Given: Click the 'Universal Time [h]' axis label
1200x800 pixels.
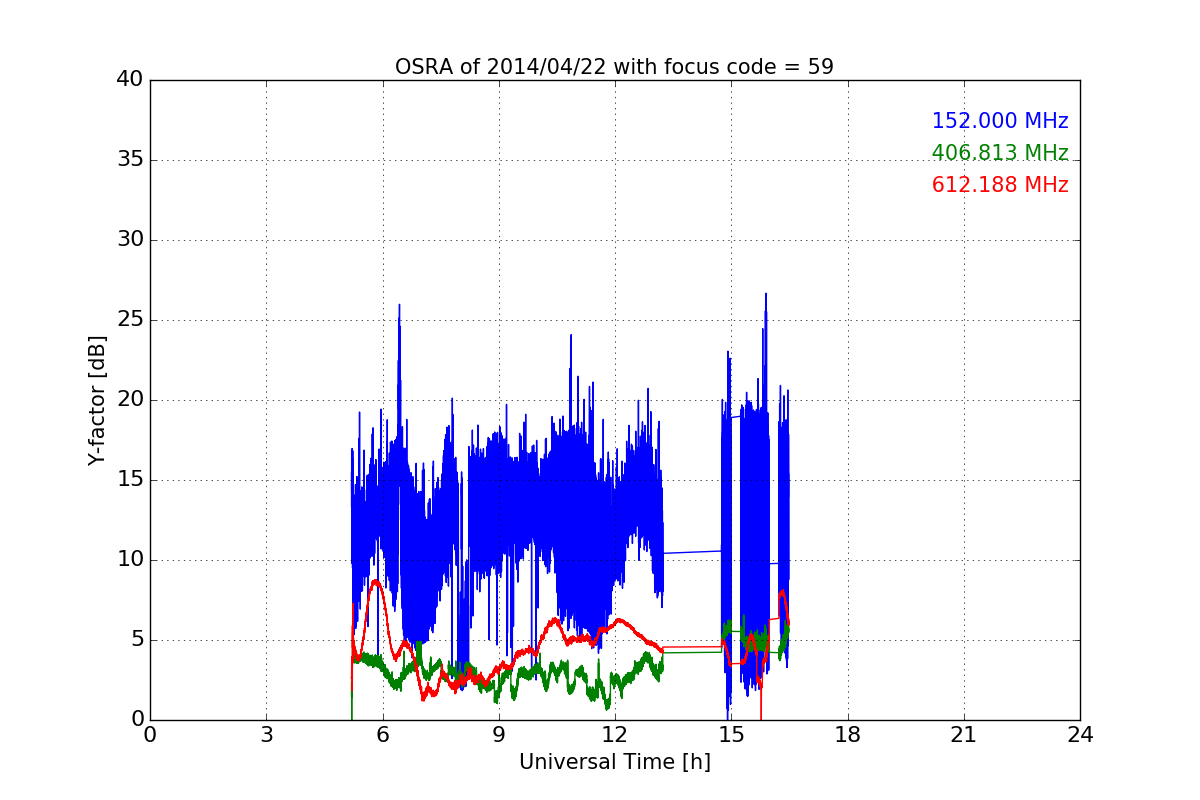Looking at the screenshot, I should pyautogui.click(x=614, y=762).
